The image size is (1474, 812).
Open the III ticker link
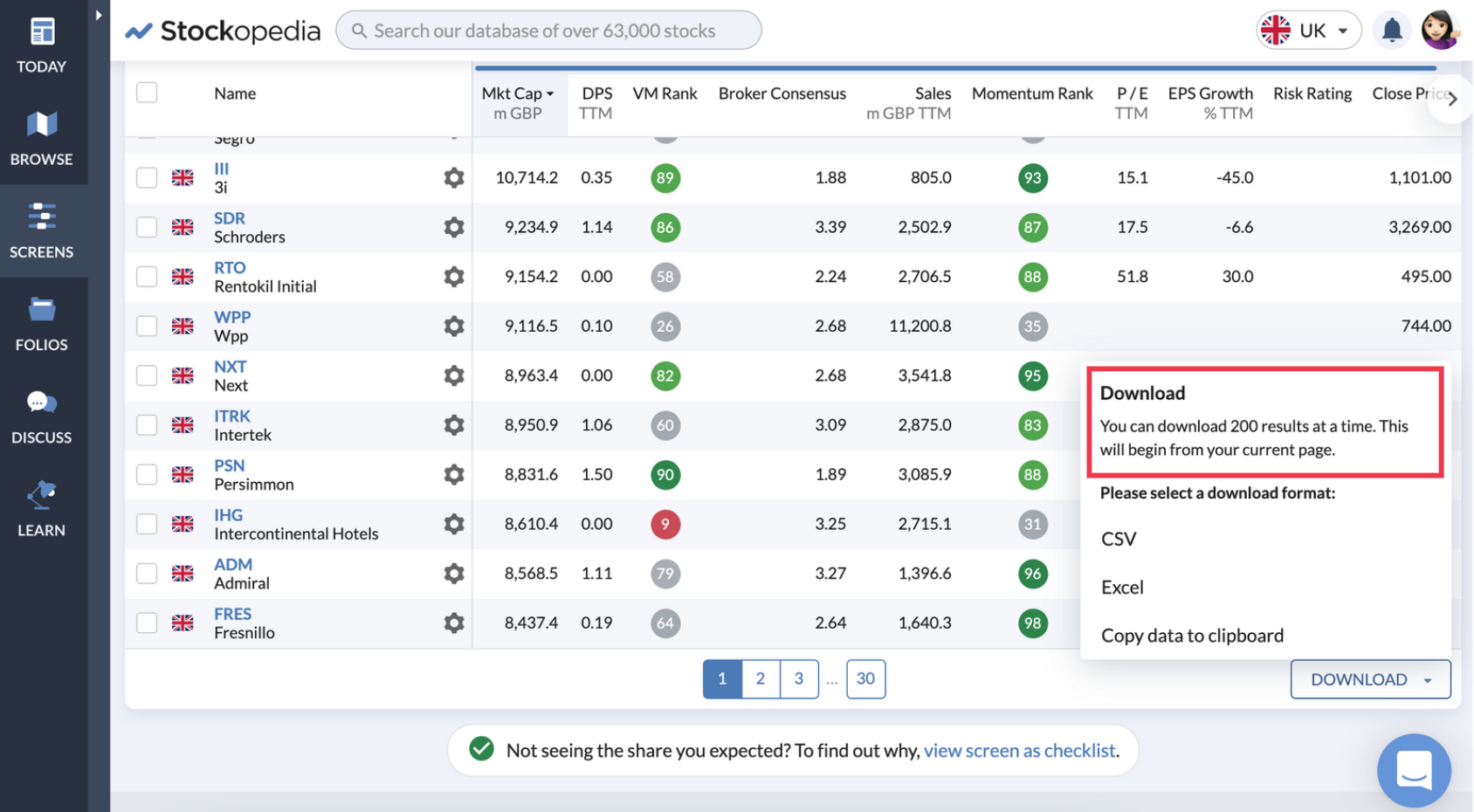[222, 169]
